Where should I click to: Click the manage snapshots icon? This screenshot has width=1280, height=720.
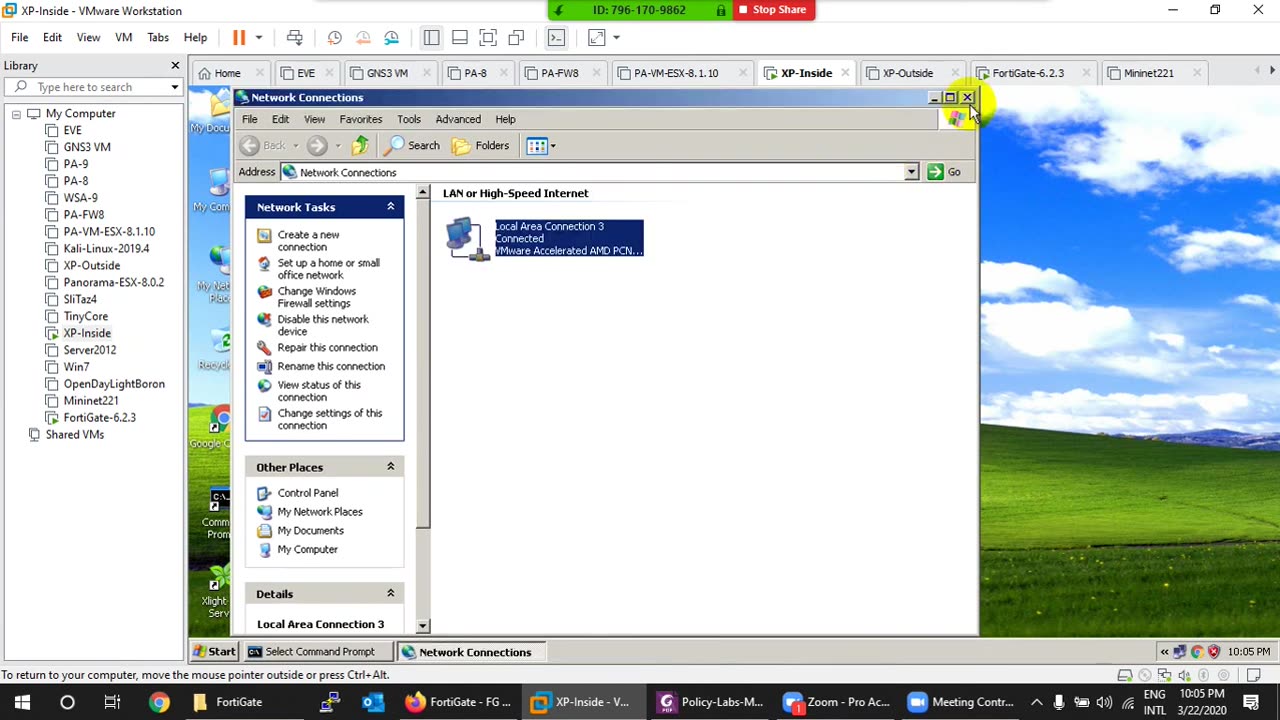[x=392, y=37]
